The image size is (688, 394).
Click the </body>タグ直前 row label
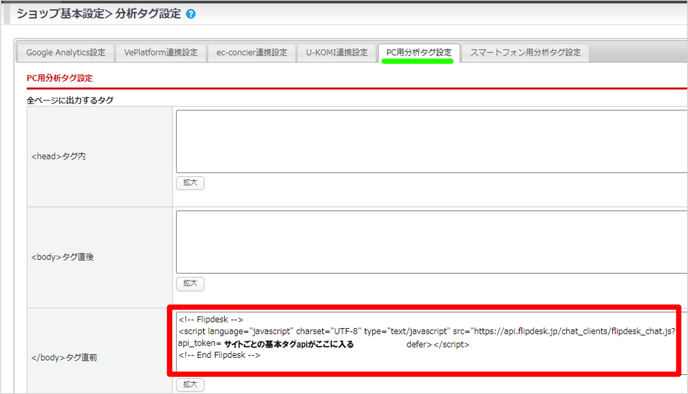pyautogui.click(x=64, y=358)
